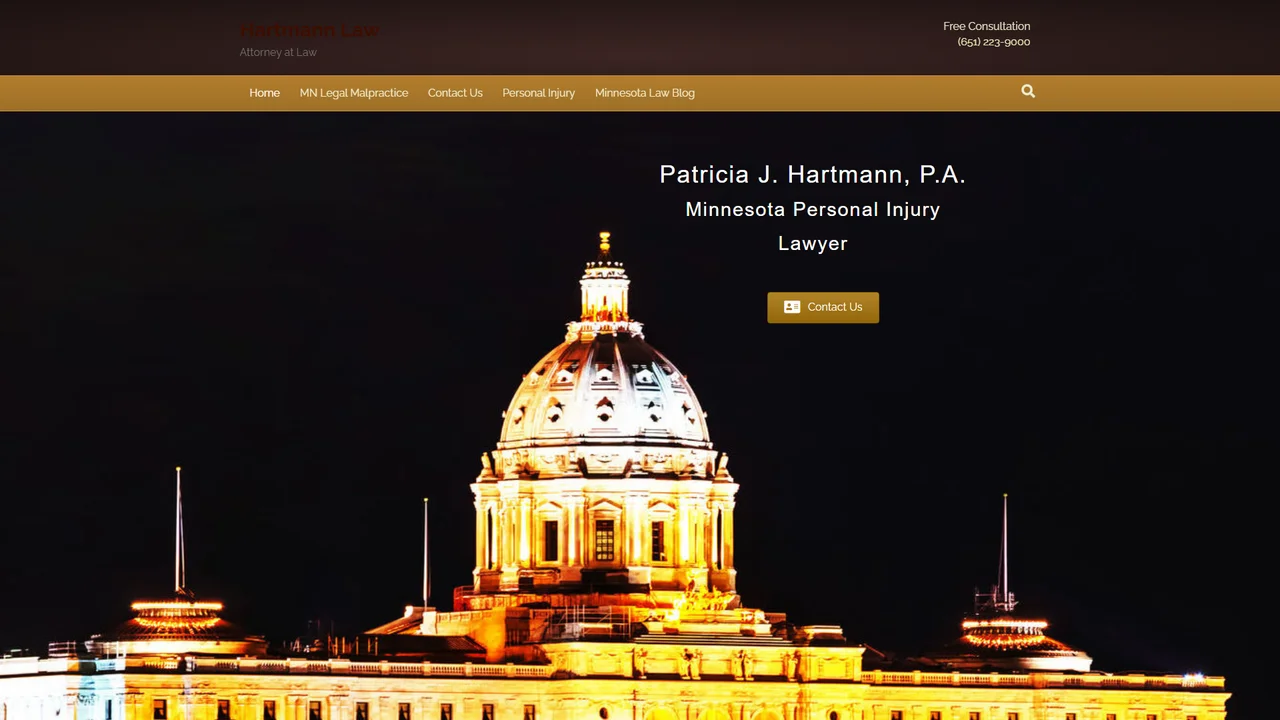This screenshot has height=720, width=1280.
Task: Click the Patricia J. Hartmann, P.A. heading
Action: click(x=813, y=175)
